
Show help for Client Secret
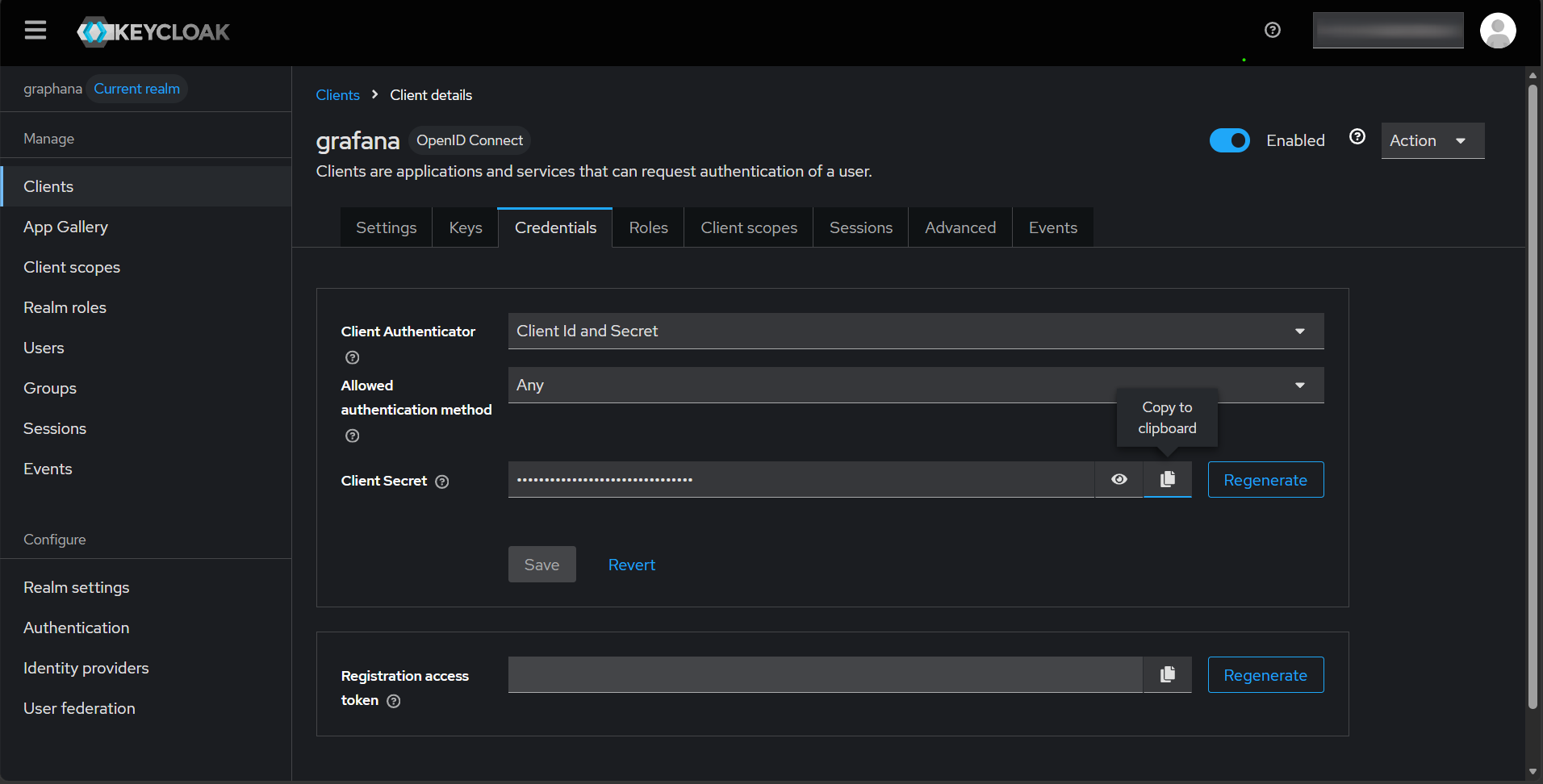coord(442,482)
